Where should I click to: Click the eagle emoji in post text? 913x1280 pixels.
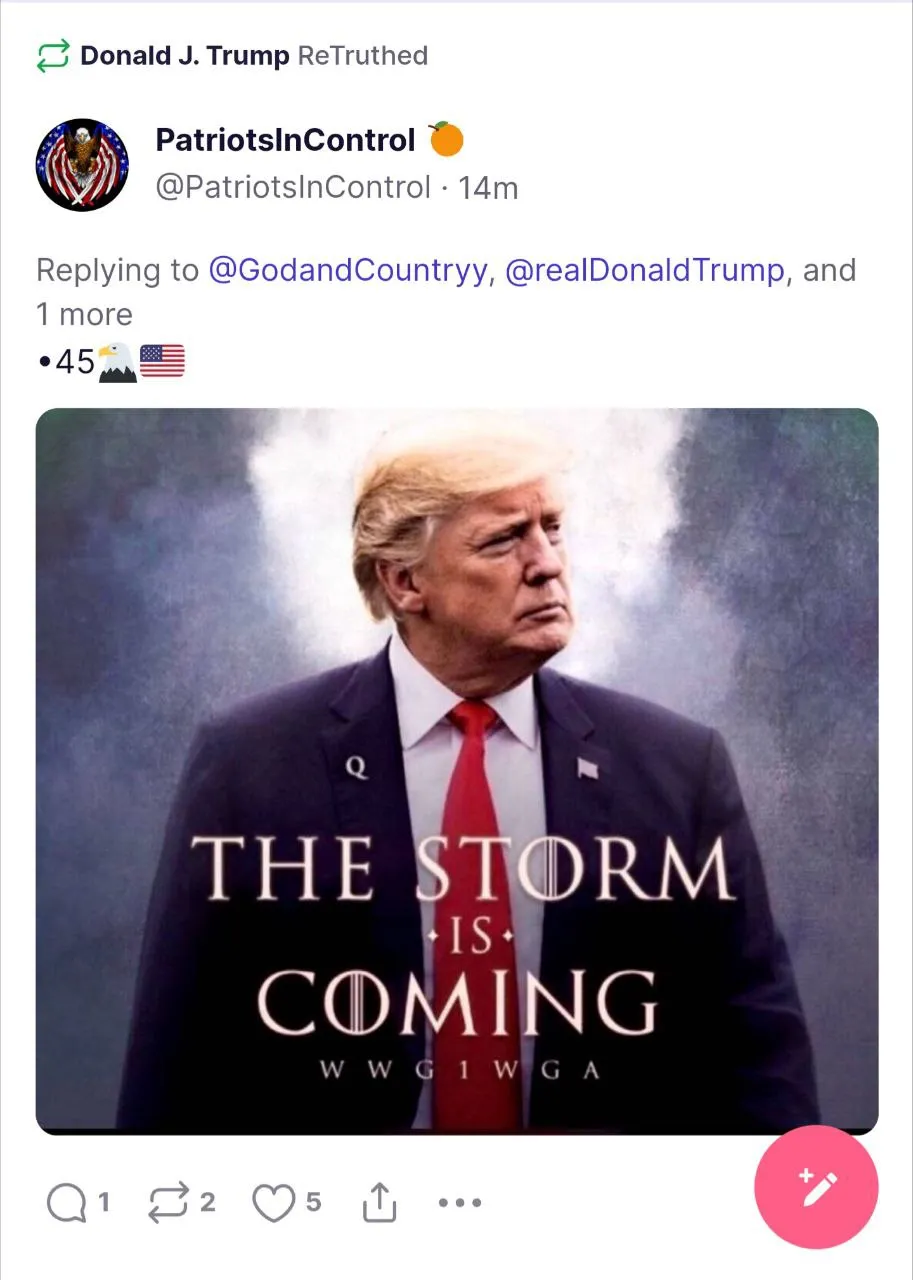(116, 361)
